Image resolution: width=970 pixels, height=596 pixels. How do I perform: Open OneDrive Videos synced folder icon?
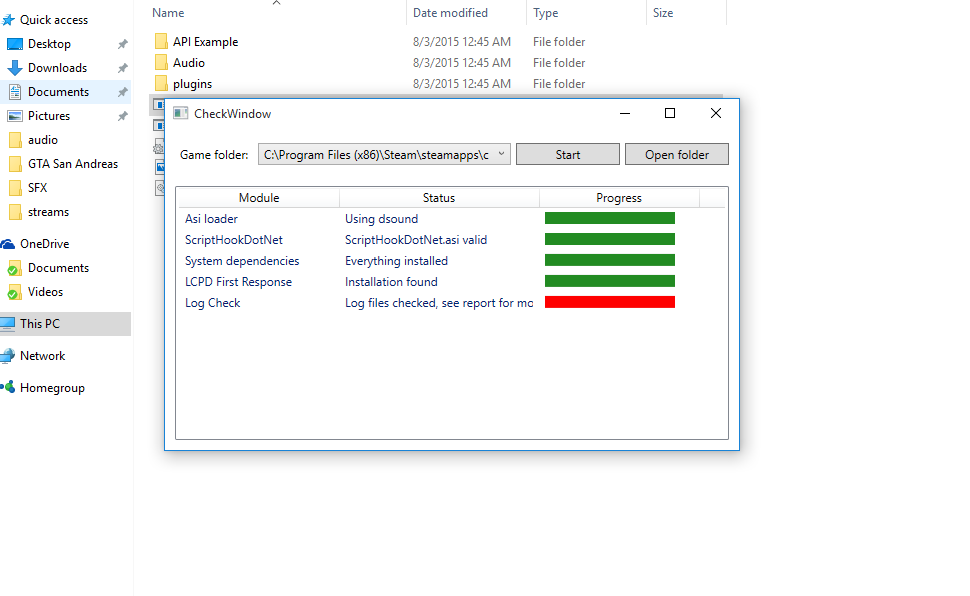14,293
